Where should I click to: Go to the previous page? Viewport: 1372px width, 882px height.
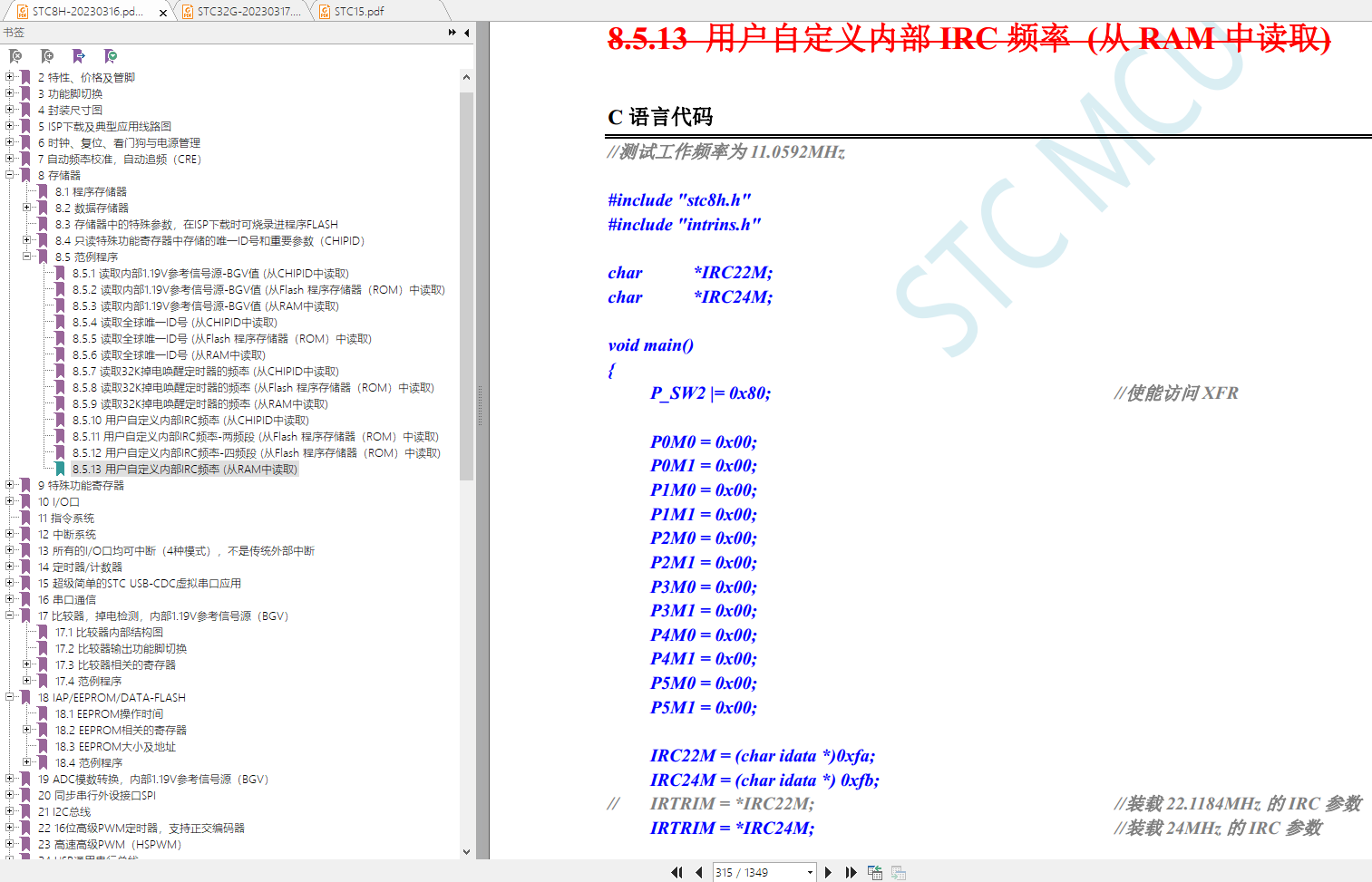698,872
